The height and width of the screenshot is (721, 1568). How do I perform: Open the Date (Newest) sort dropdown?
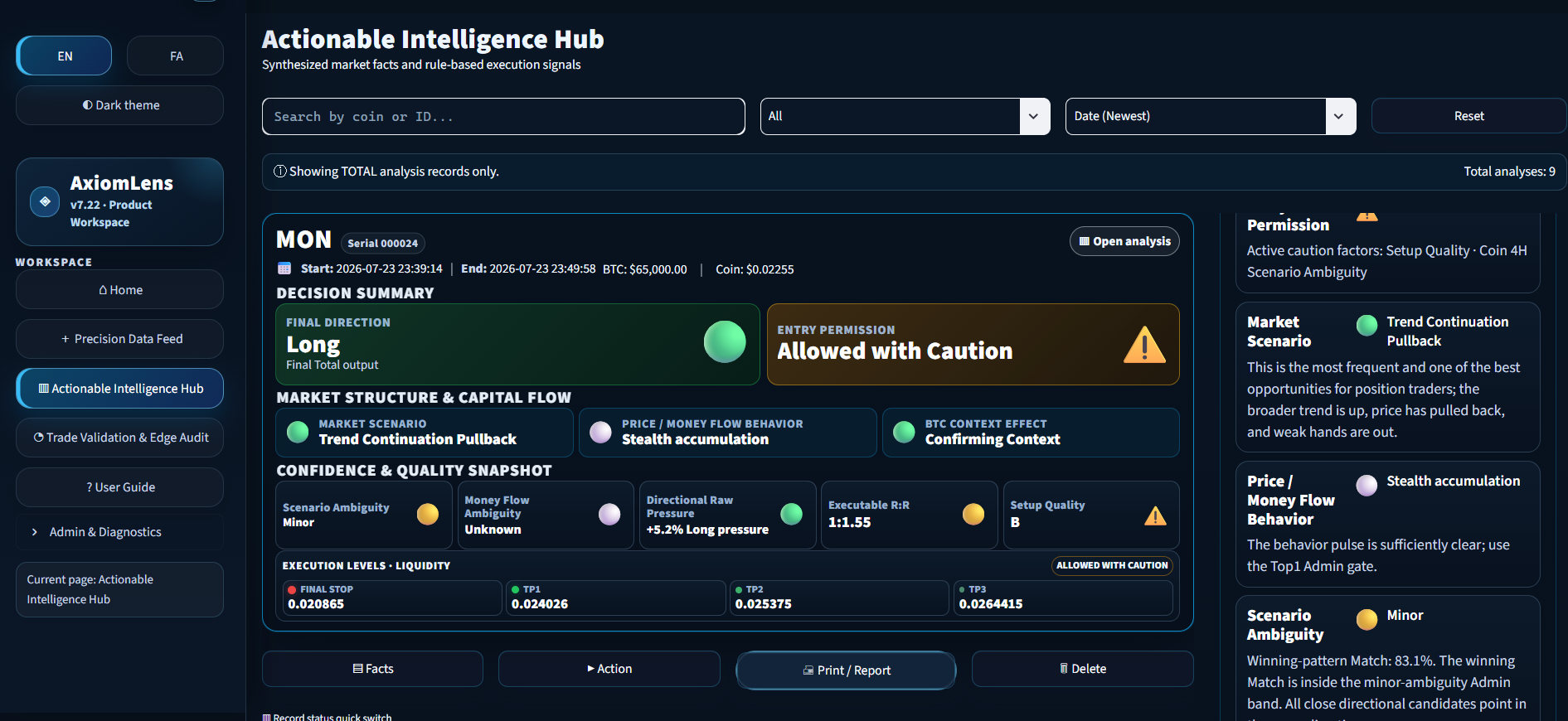point(1210,116)
